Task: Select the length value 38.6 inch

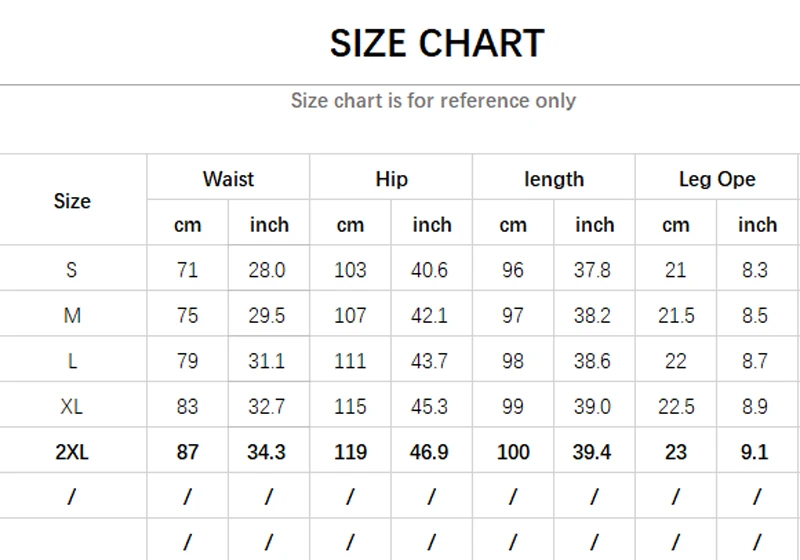Action: click(x=592, y=361)
